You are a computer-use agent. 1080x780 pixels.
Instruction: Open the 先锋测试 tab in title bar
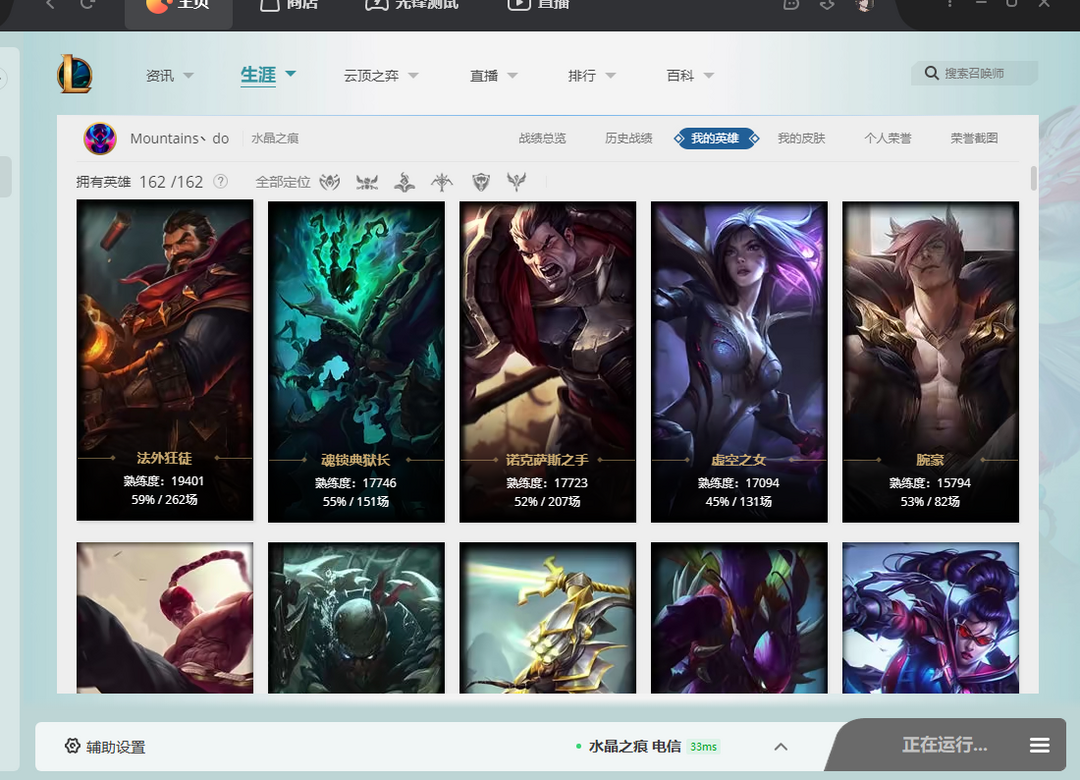coord(412,6)
